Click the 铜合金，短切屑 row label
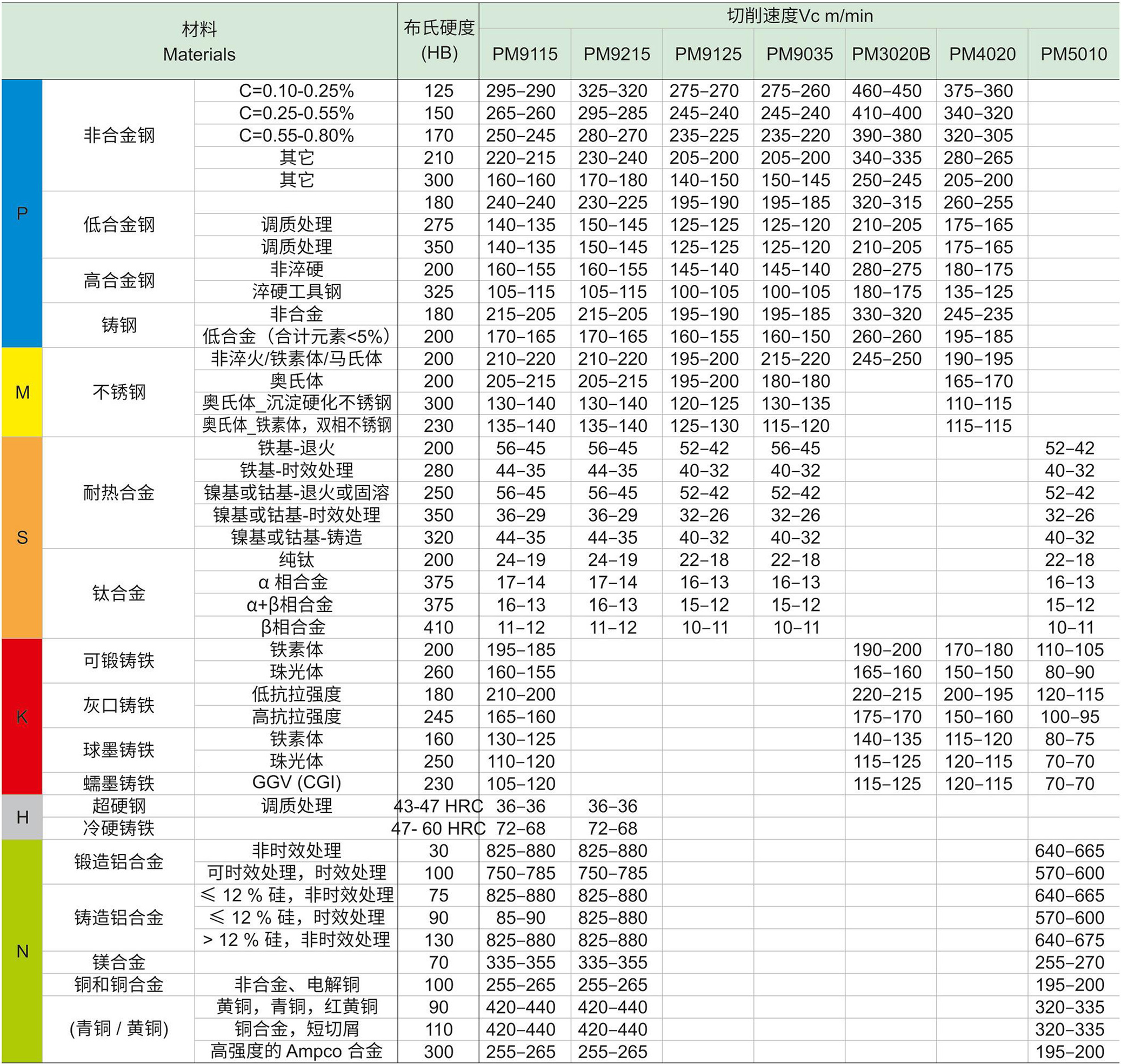This screenshot has width=1121, height=1064. click(296, 1028)
